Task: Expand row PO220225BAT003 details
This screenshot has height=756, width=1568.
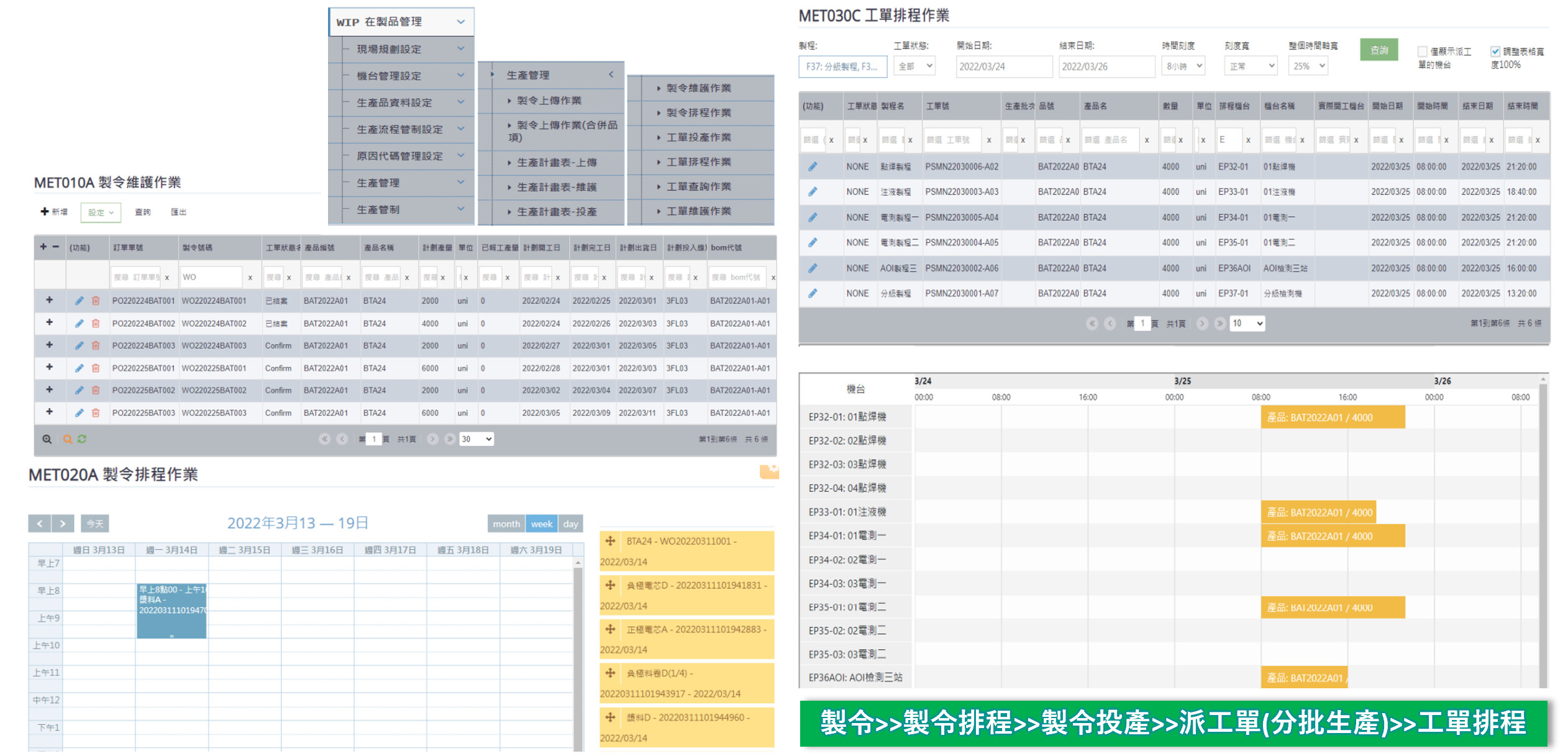Action: pyautogui.click(x=49, y=412)
